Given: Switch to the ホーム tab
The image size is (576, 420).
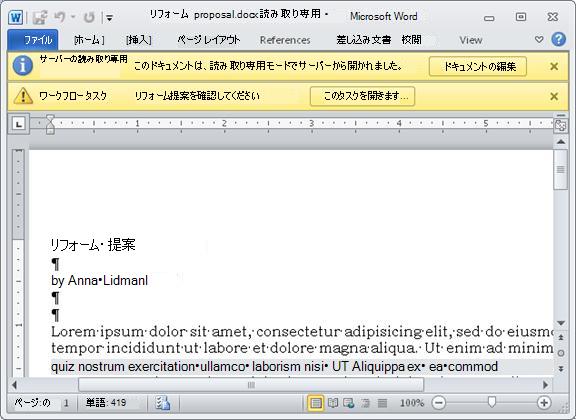Looking at the screenshot, I should [89, 40].
